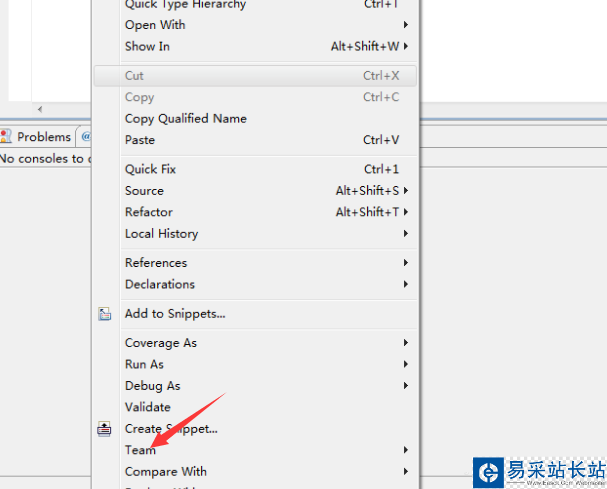Open the Coverage As submenu
Image resolution: width=607 pixels, height=489 pixels.
point(160,343)
